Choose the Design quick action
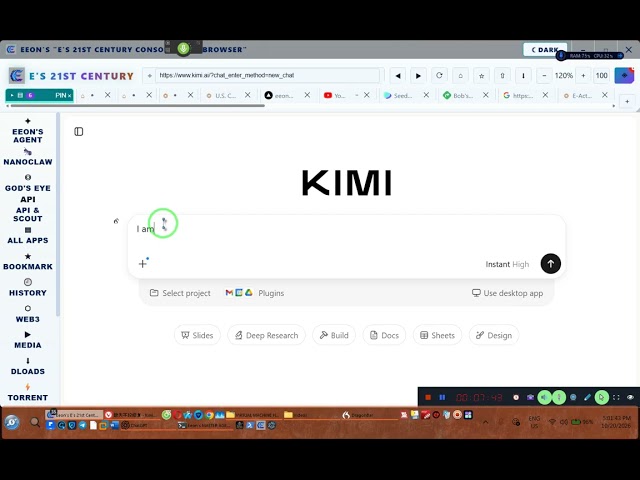 [494, 336]
